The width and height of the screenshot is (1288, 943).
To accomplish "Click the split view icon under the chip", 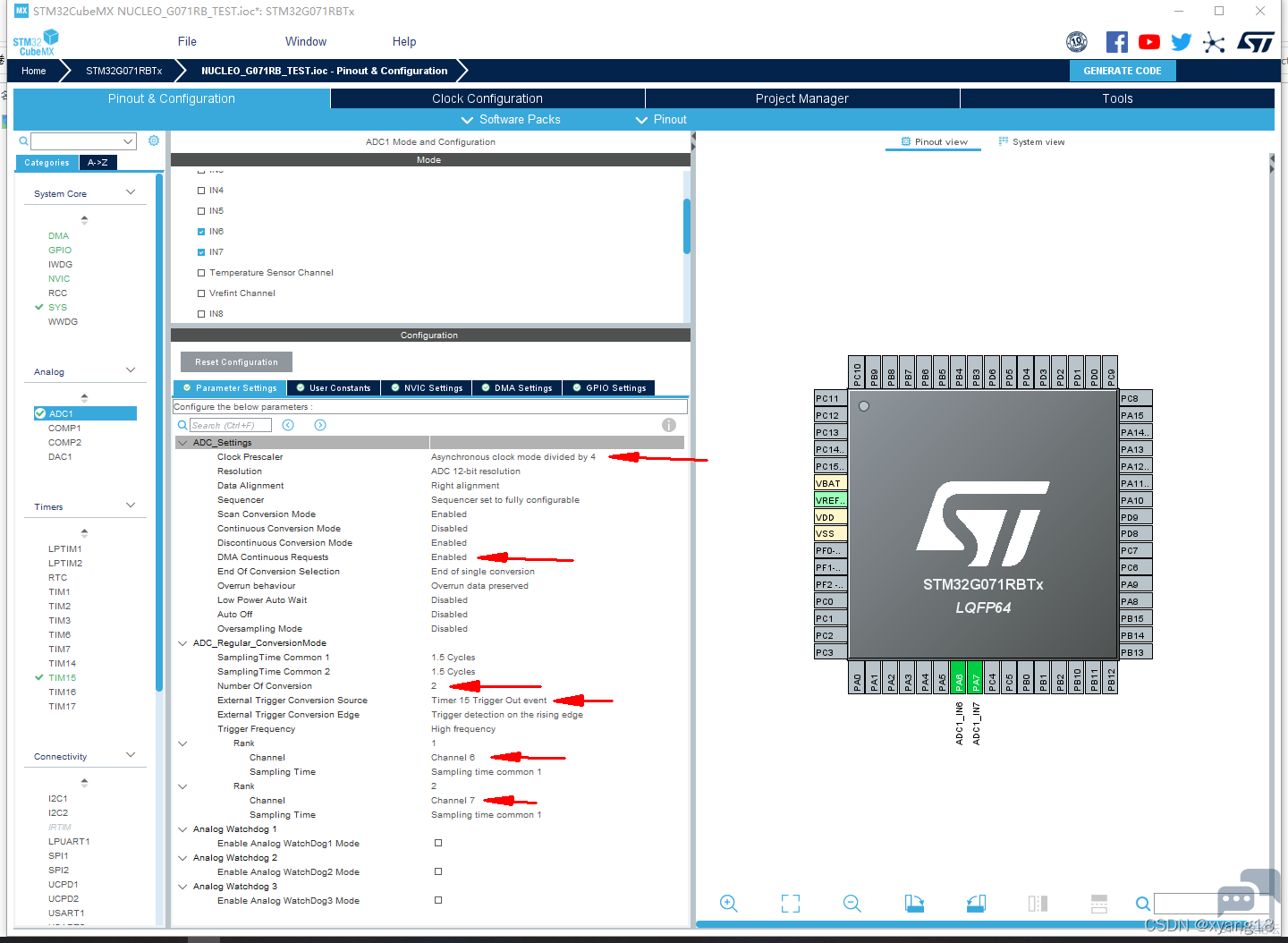I will pos(1038,904).
